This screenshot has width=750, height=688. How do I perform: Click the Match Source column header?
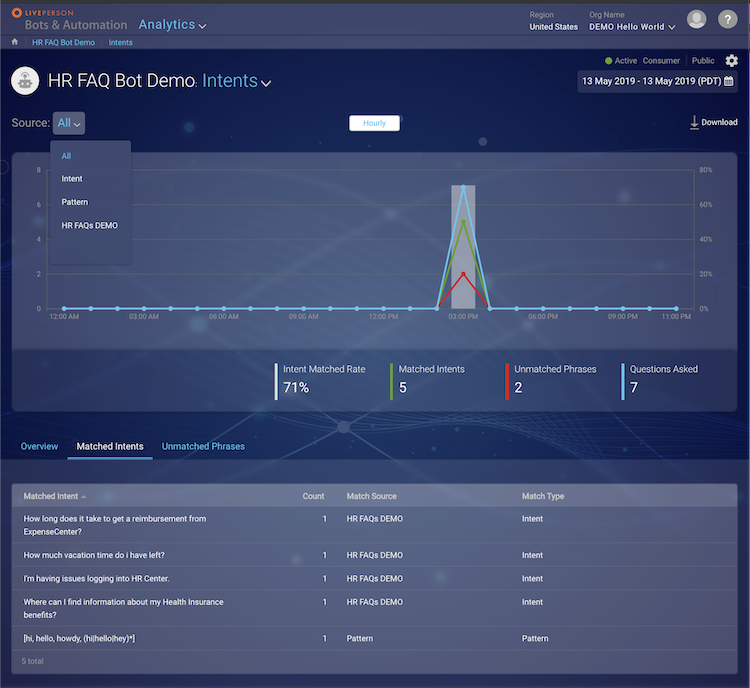coord(372,496)
